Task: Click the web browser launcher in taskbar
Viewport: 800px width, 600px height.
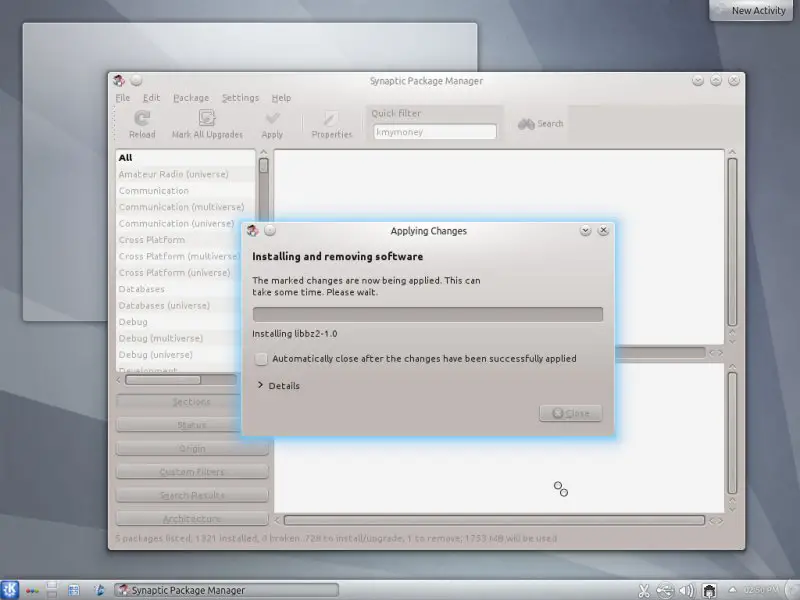Action: [x=99, y=590]
